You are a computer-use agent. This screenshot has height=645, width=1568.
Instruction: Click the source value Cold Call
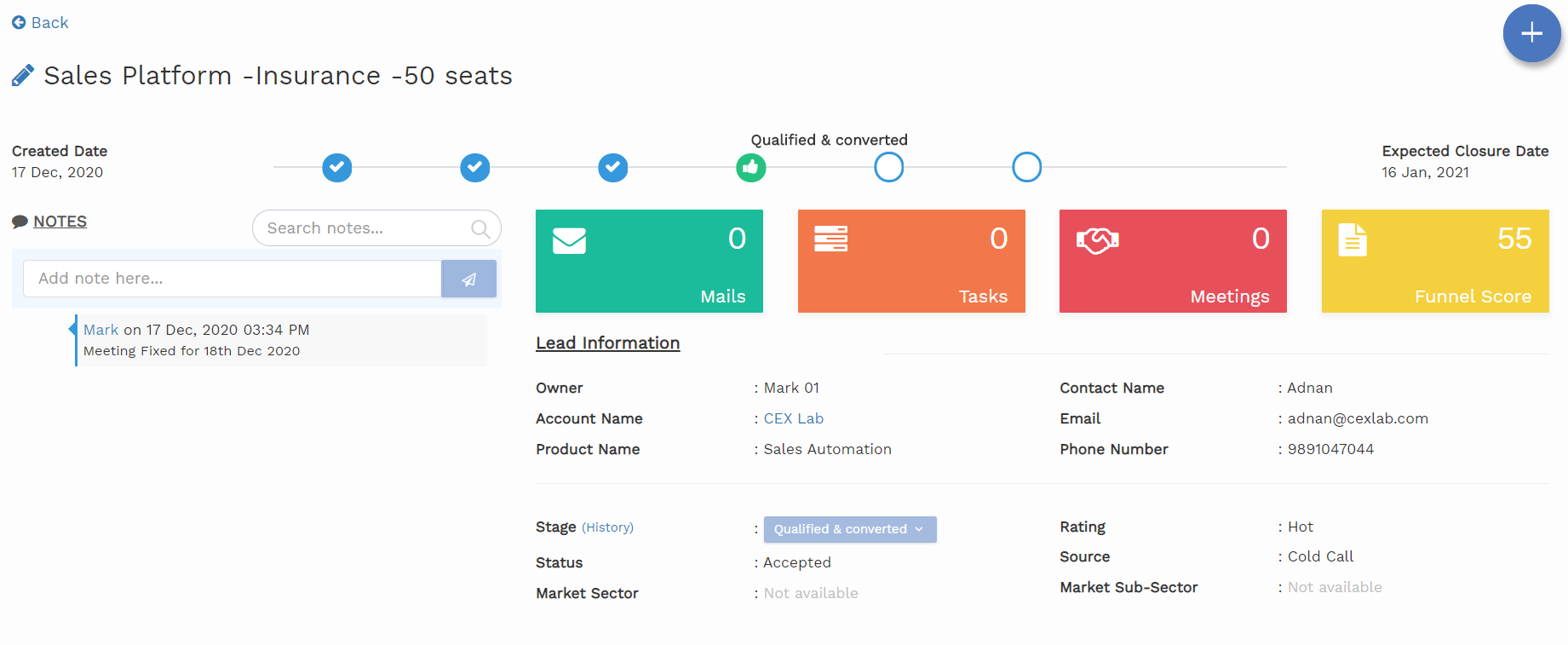tap(1320, 556)
